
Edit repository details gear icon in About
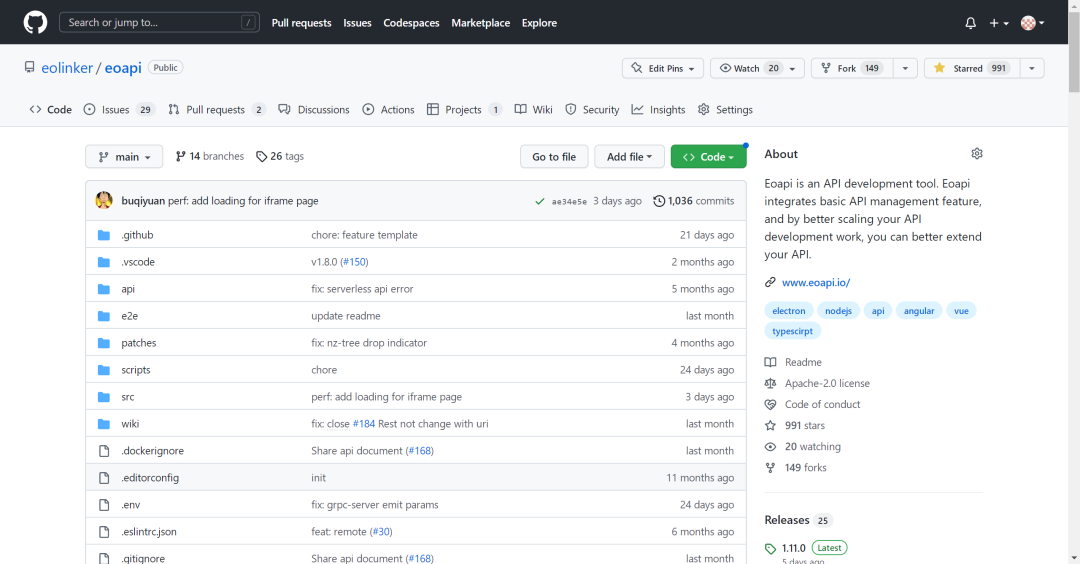click(x=977, y=154)
